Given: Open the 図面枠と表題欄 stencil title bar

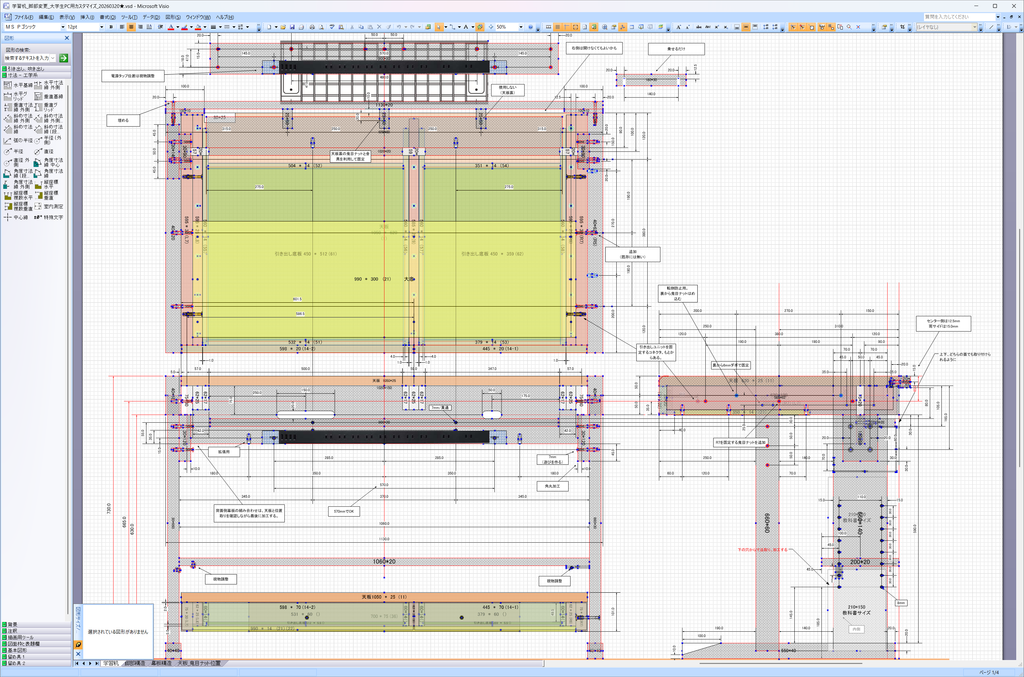Looking at the screenshot, I should pos(36,644).
